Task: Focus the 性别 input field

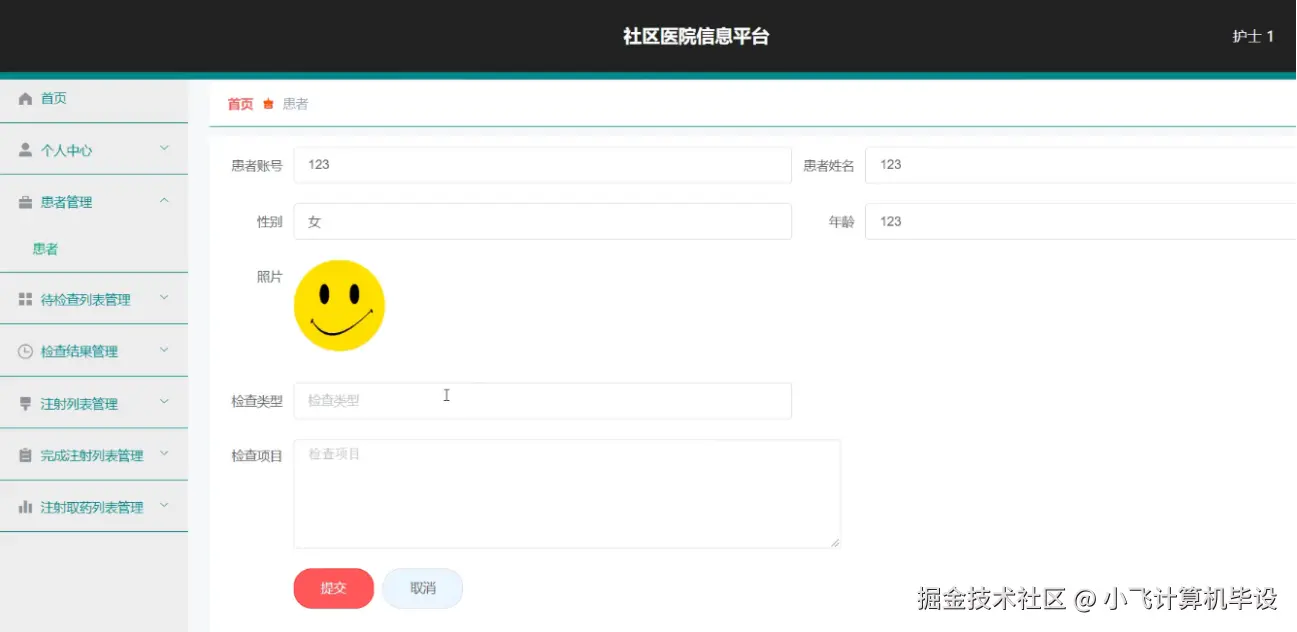Action: click(542, 222)
